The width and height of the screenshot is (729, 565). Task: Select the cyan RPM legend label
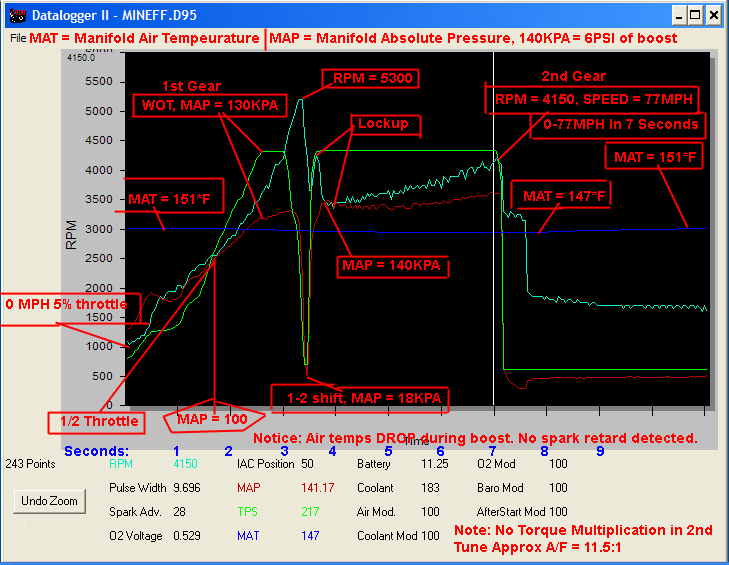pos(121,464)
